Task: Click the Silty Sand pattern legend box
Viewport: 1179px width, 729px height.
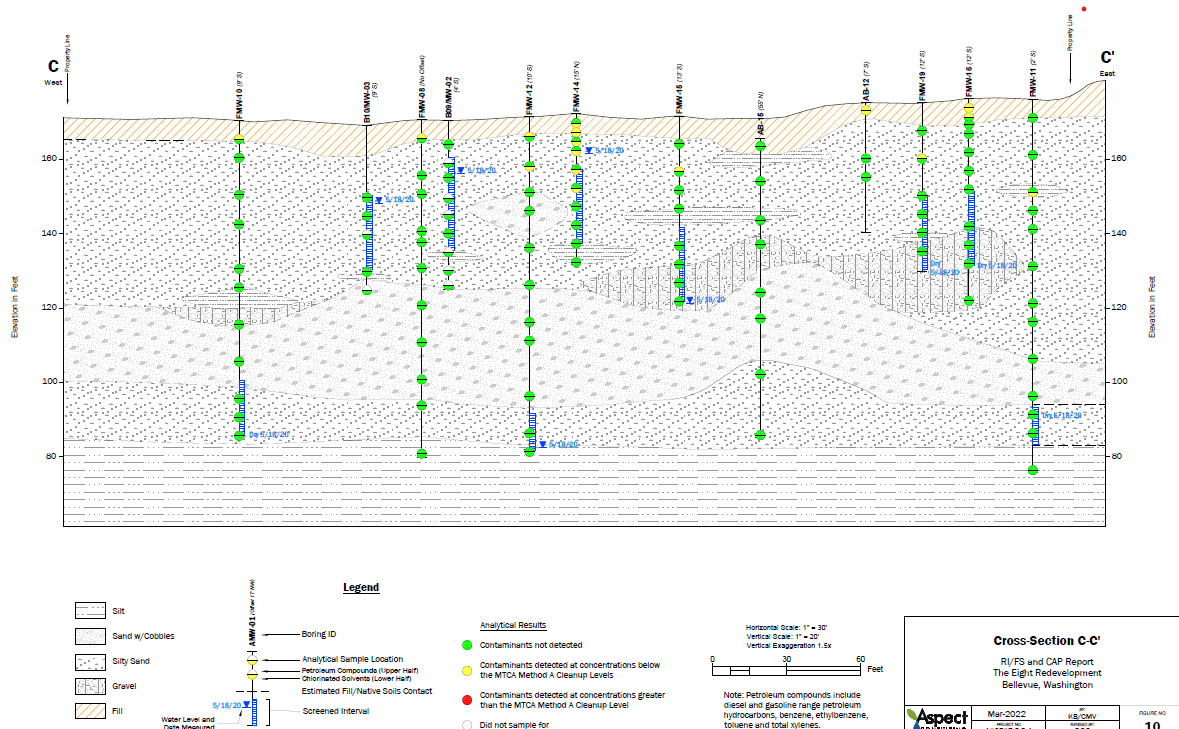Action: click(93, 662)
